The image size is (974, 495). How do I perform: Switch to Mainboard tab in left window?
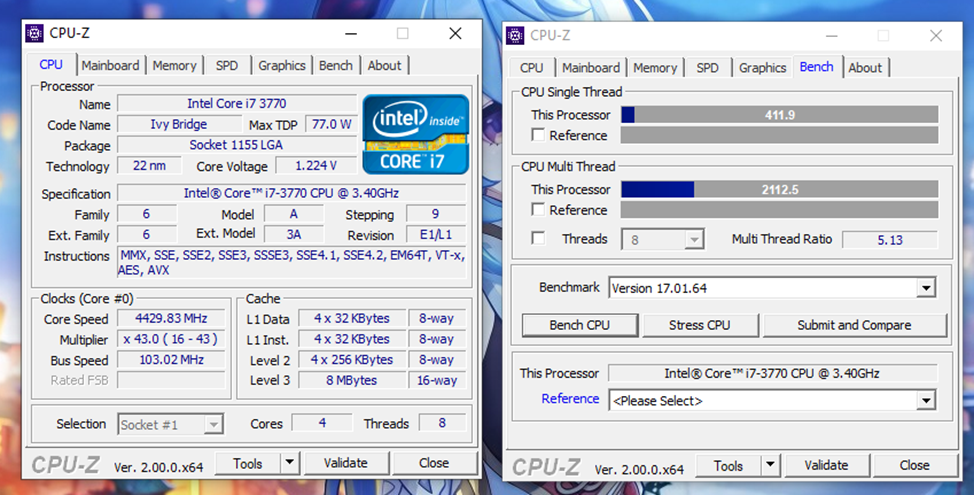110,65
